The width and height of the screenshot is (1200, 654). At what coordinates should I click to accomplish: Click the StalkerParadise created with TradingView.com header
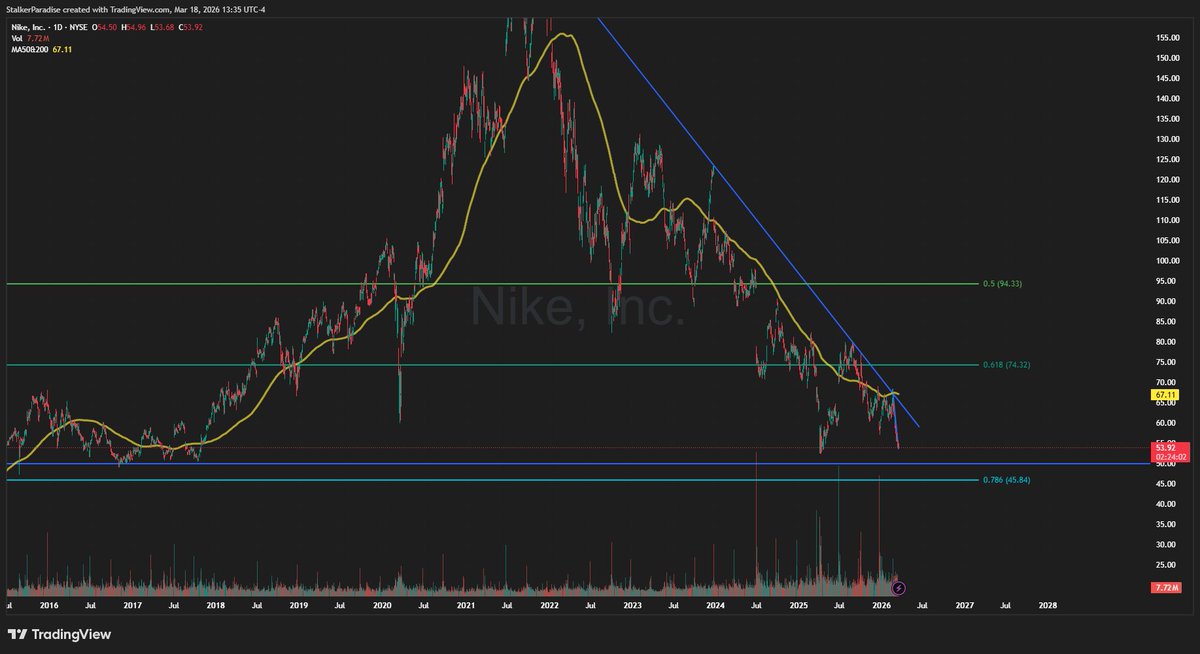136,9
